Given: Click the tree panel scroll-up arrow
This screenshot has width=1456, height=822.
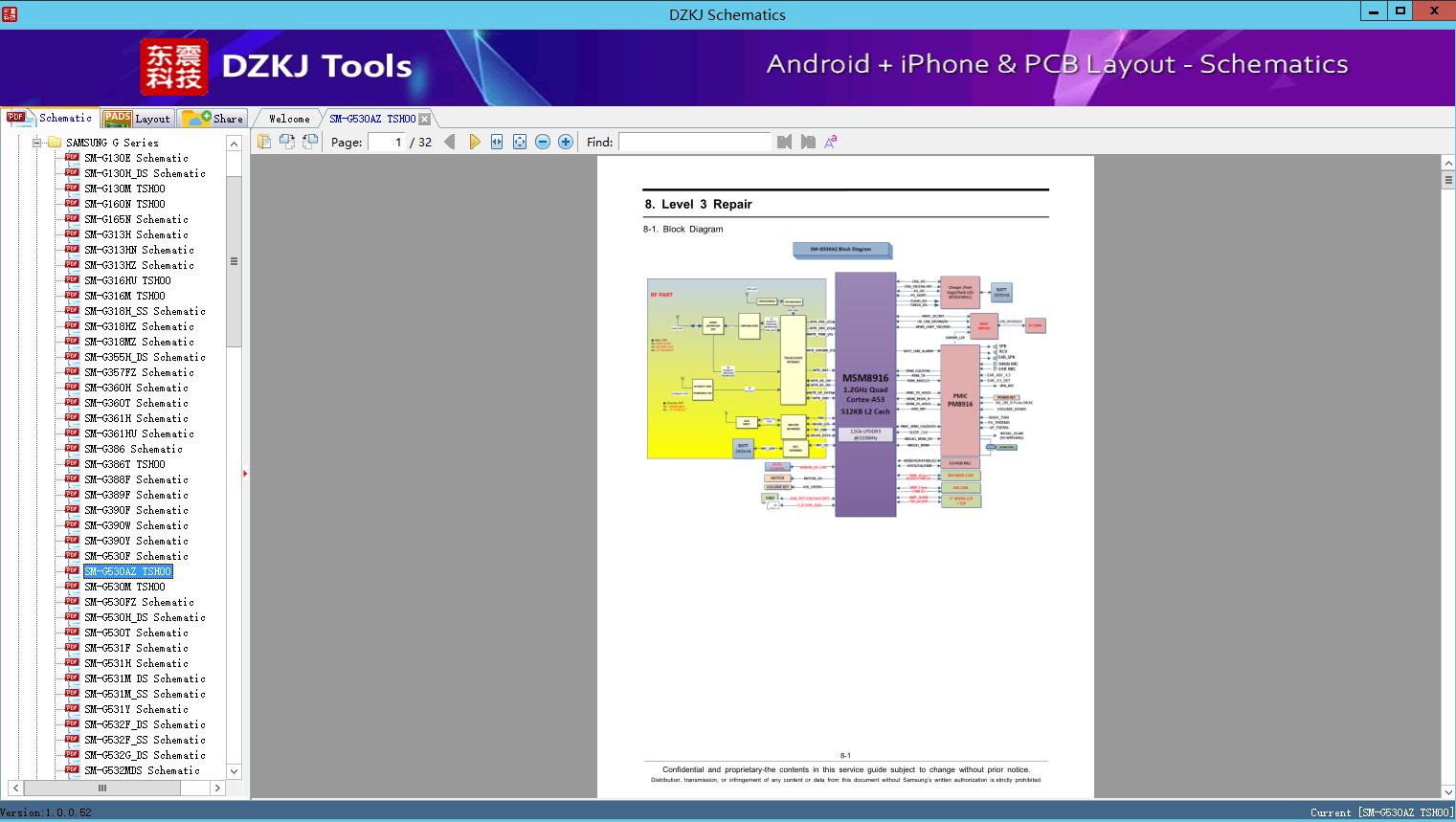Looking at the screenshot, I should pos(234,144).
